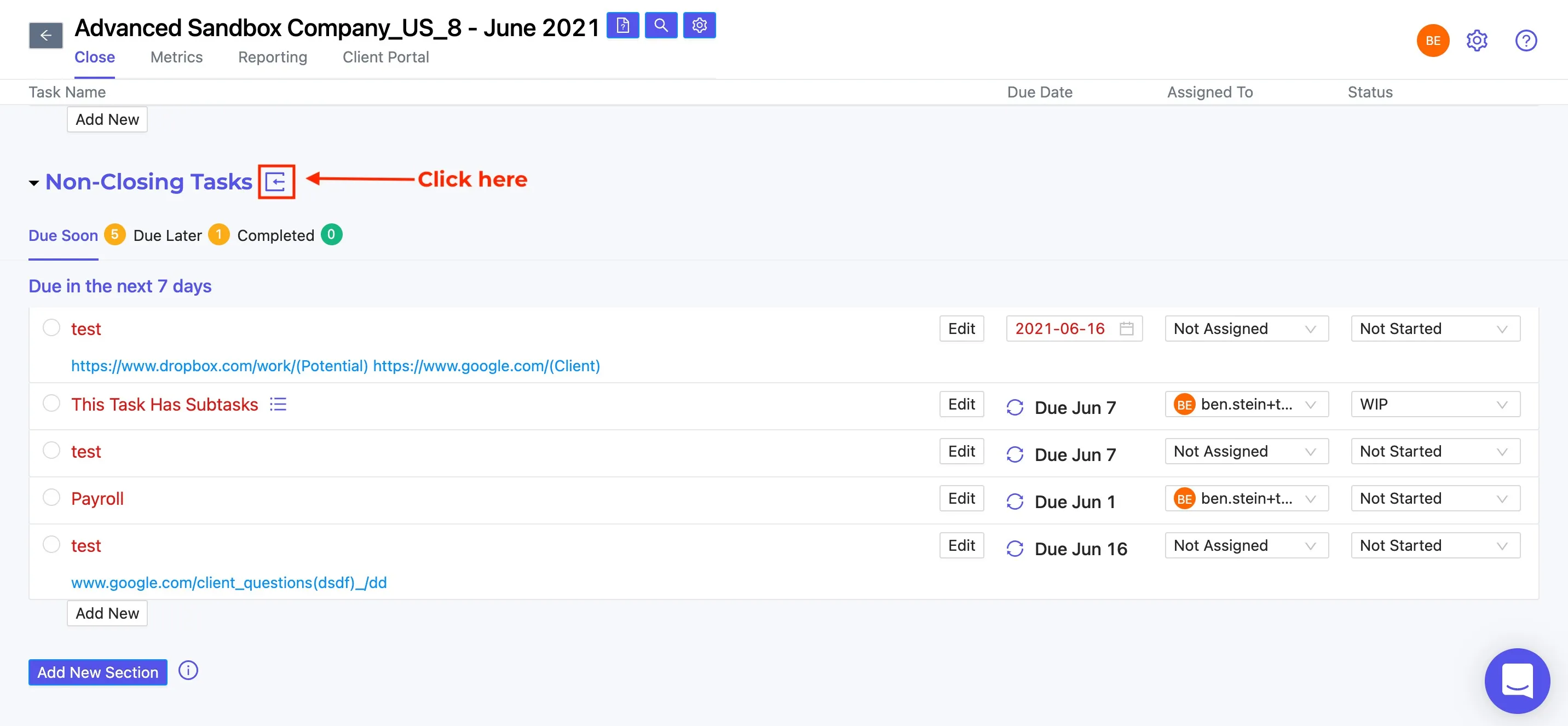This screenshot has width=1568, height=726.
Task: Click recurring icon beside Due Jun 7 for subtasks task
Action: click(1014, 407)
